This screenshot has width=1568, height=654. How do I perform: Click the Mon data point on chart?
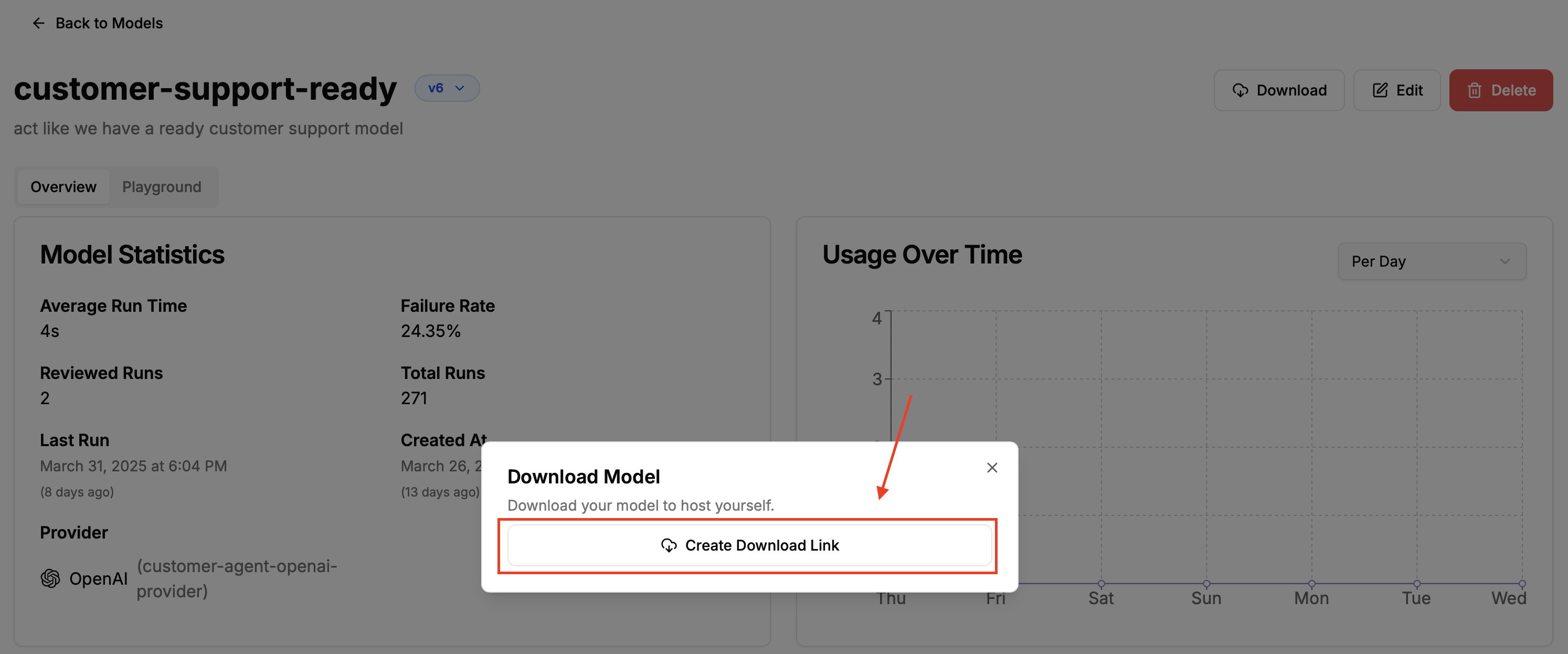coord(1311,583)
